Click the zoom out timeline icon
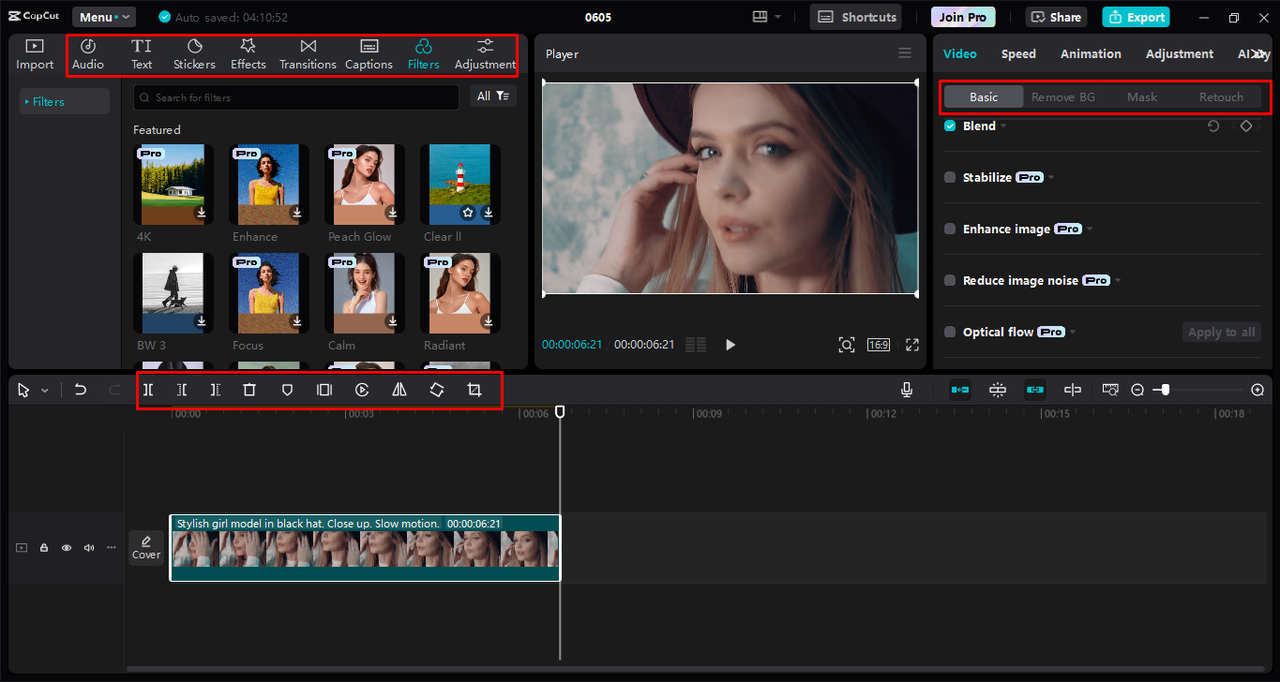 coord(1137,390)
